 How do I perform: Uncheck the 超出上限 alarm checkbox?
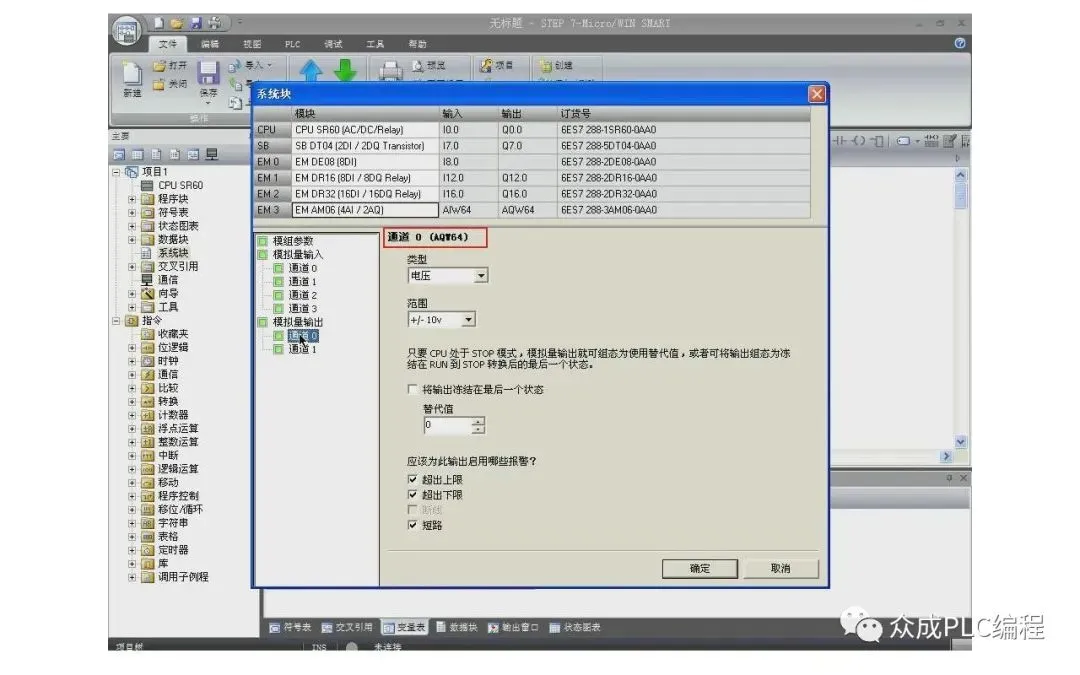(412, 479)
